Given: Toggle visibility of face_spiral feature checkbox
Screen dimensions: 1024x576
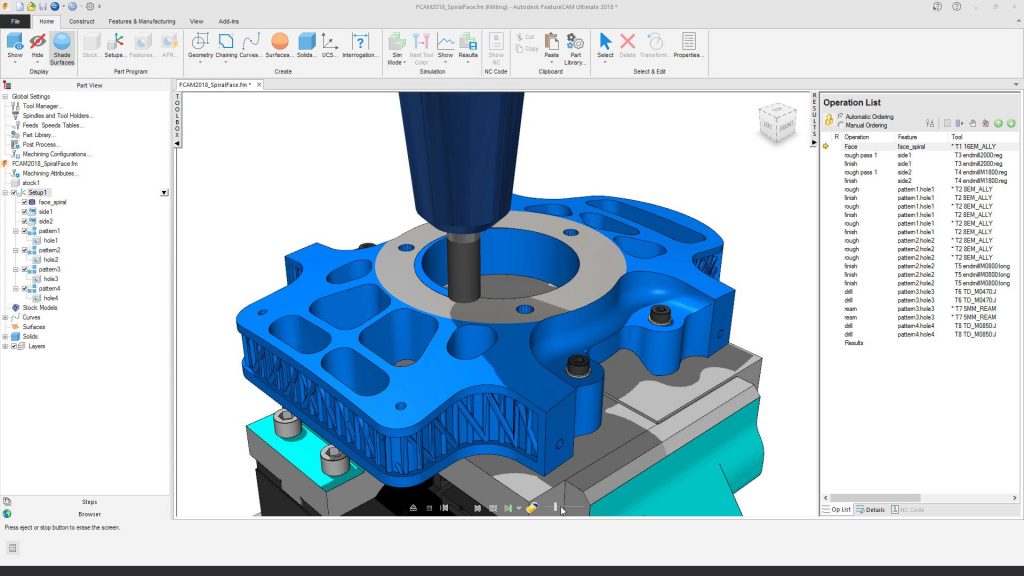Looking at the screenshot, I should pyautogui.click(x=24, y=202).
